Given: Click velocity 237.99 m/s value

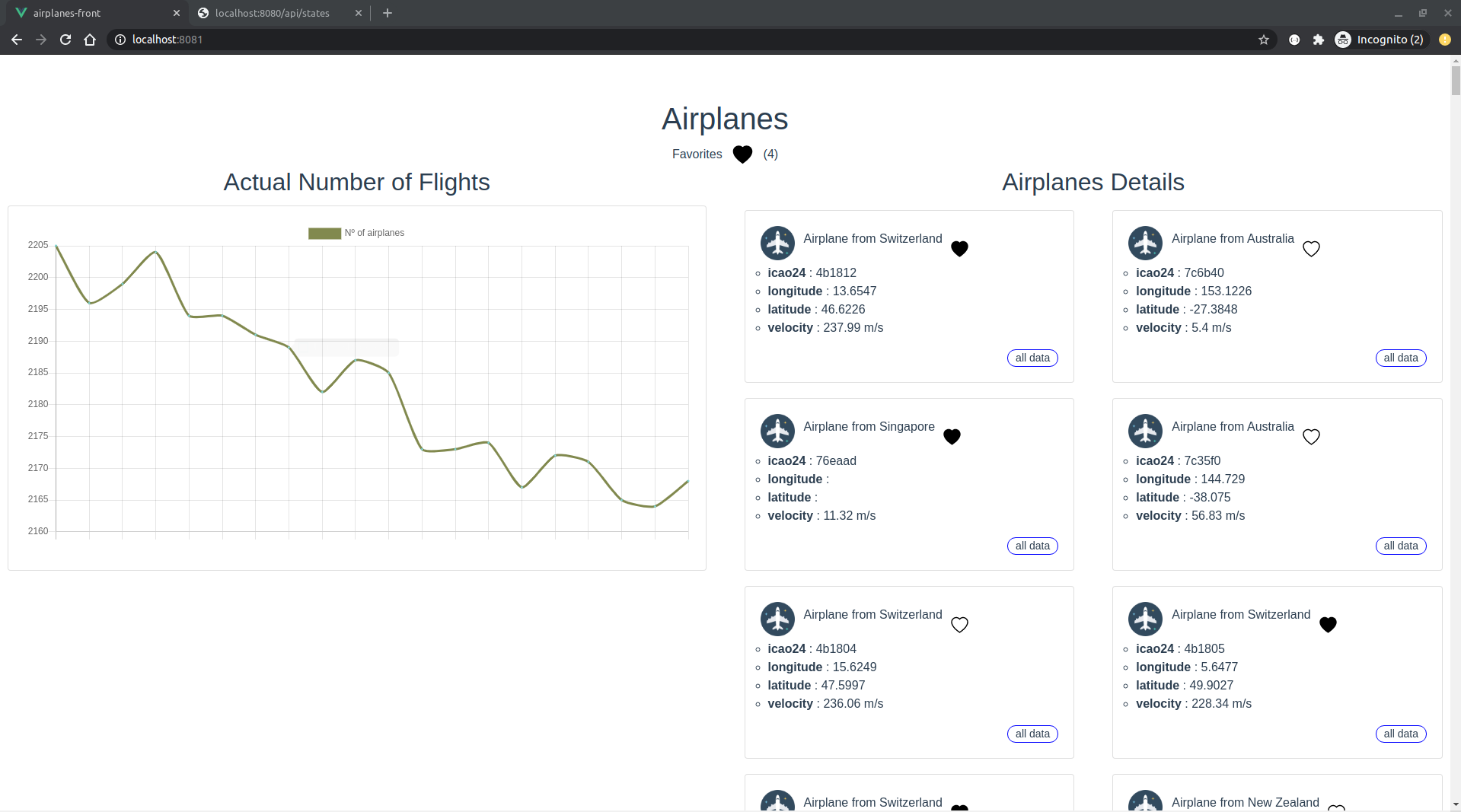Looking at the screenshot, I should pyautogui.click(x=853, y=328).
